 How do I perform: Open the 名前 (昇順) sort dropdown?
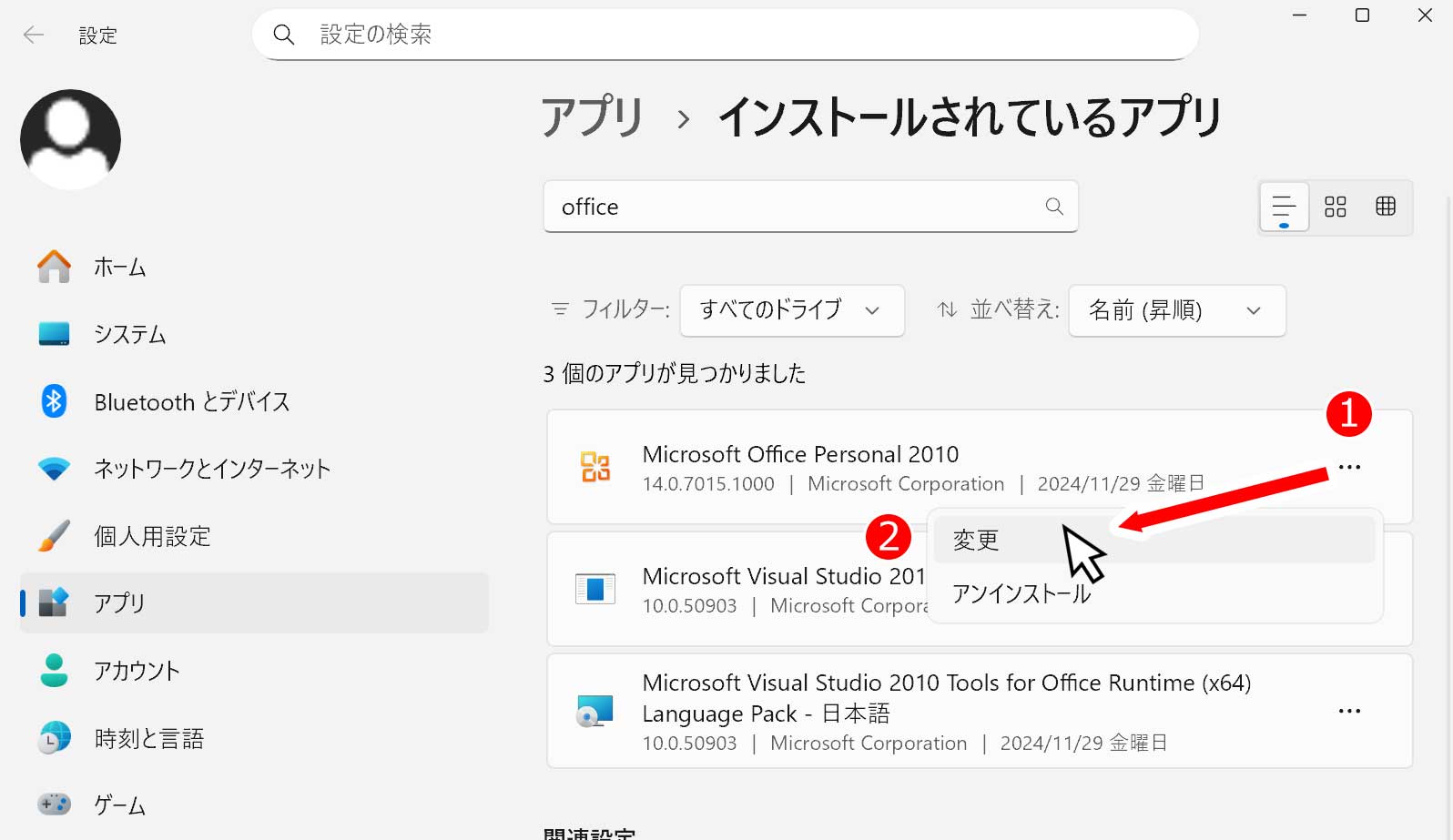(1177, 310)
